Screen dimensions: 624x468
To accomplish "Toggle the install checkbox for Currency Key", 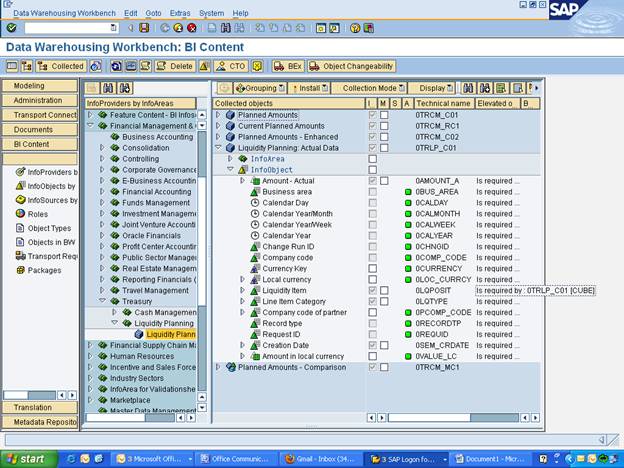I will tap(372, 268).
